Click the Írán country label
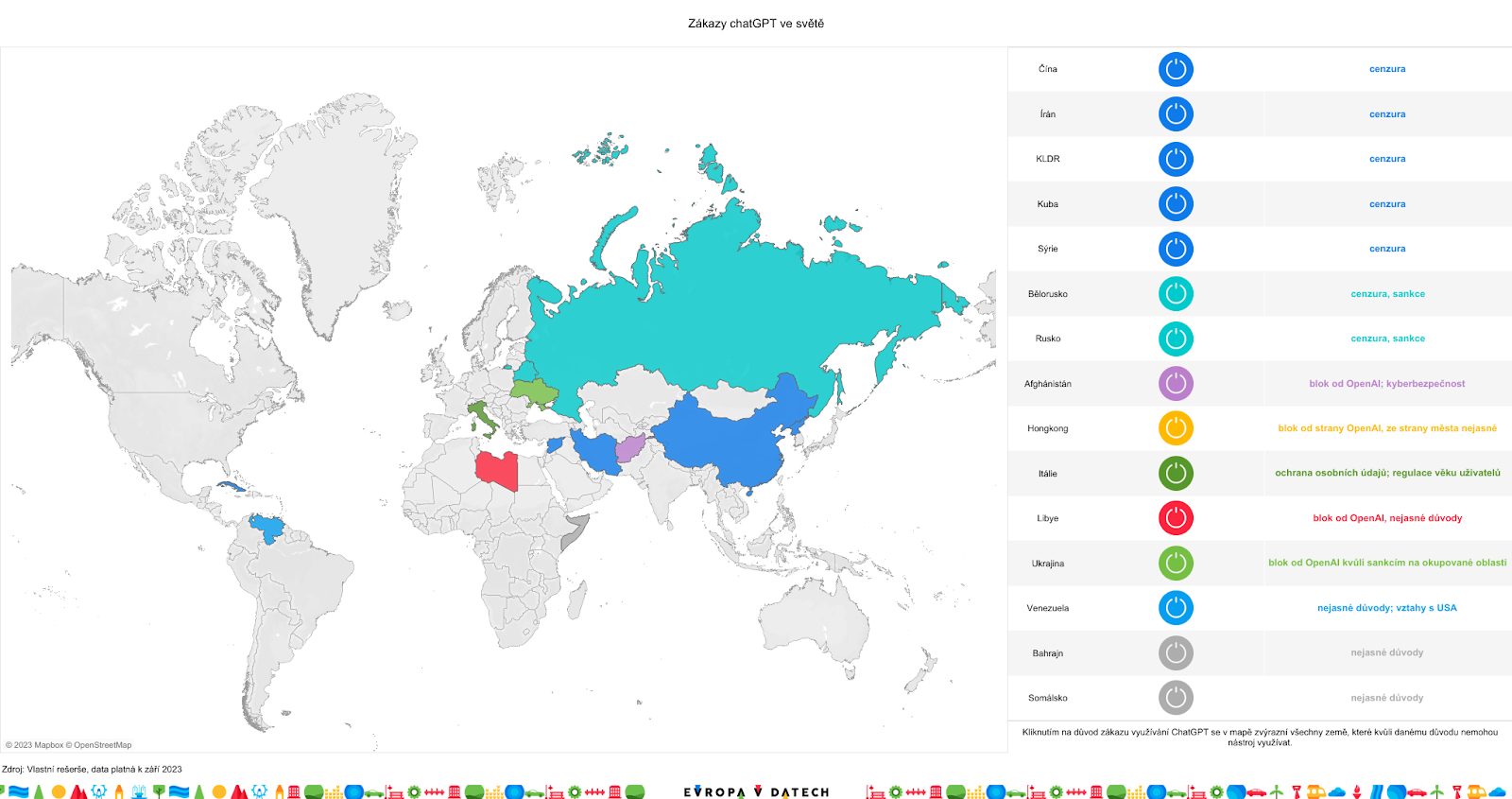The height and width of the screenshot is (799, 1512). point(1048,114)
